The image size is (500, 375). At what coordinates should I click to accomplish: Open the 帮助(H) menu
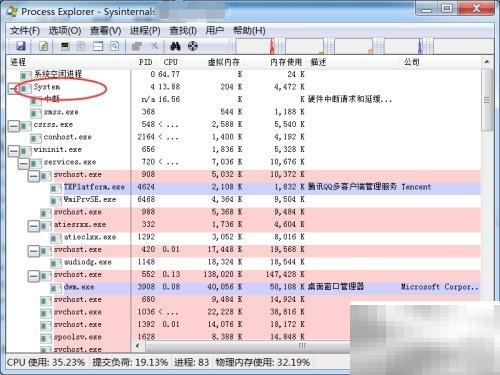pyautogui.click(x=249, y=31)
